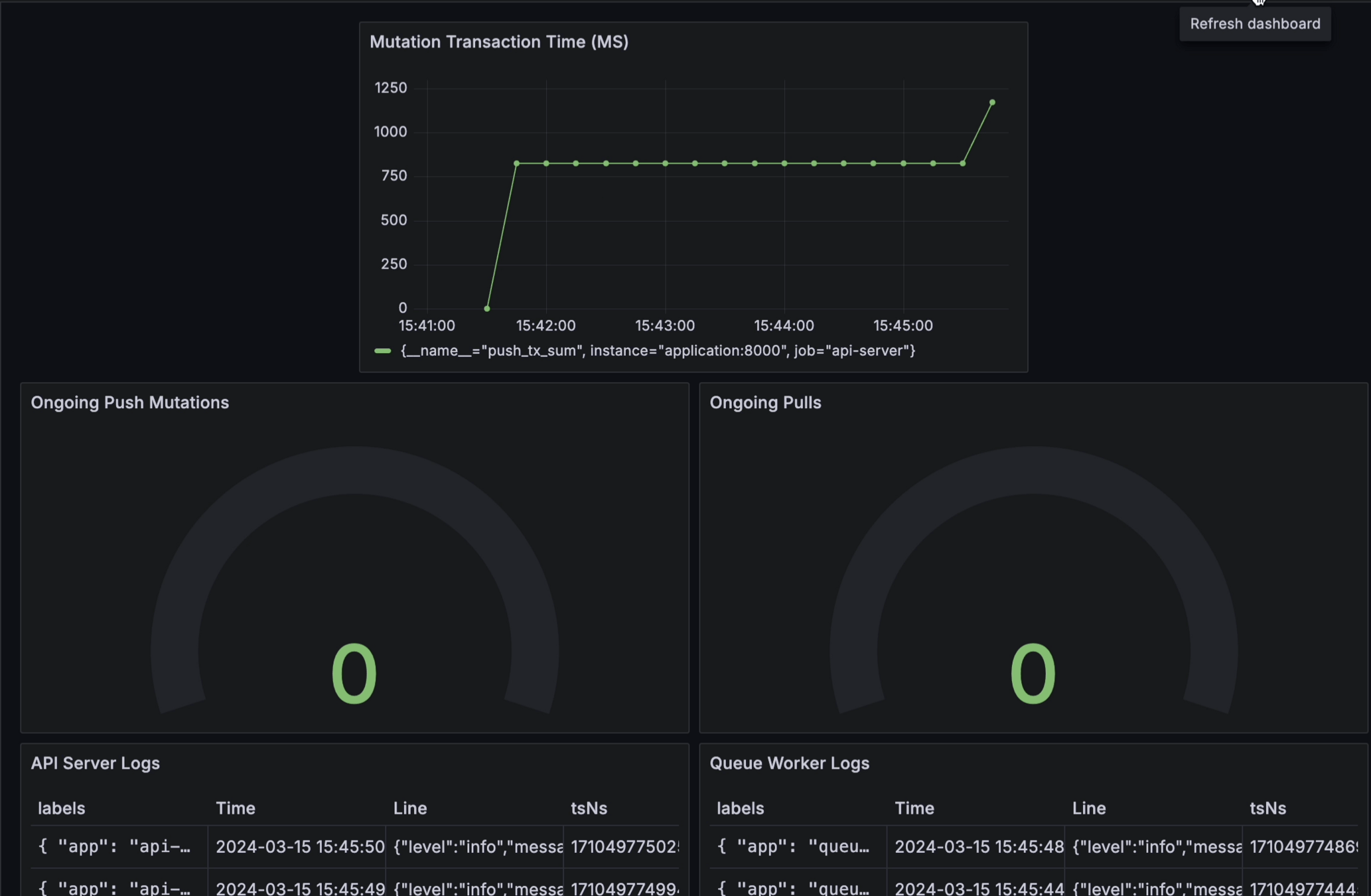Sort API Server Logs by Time column
The width and height of the screenshot is (1371, 896).
point(235,808)
